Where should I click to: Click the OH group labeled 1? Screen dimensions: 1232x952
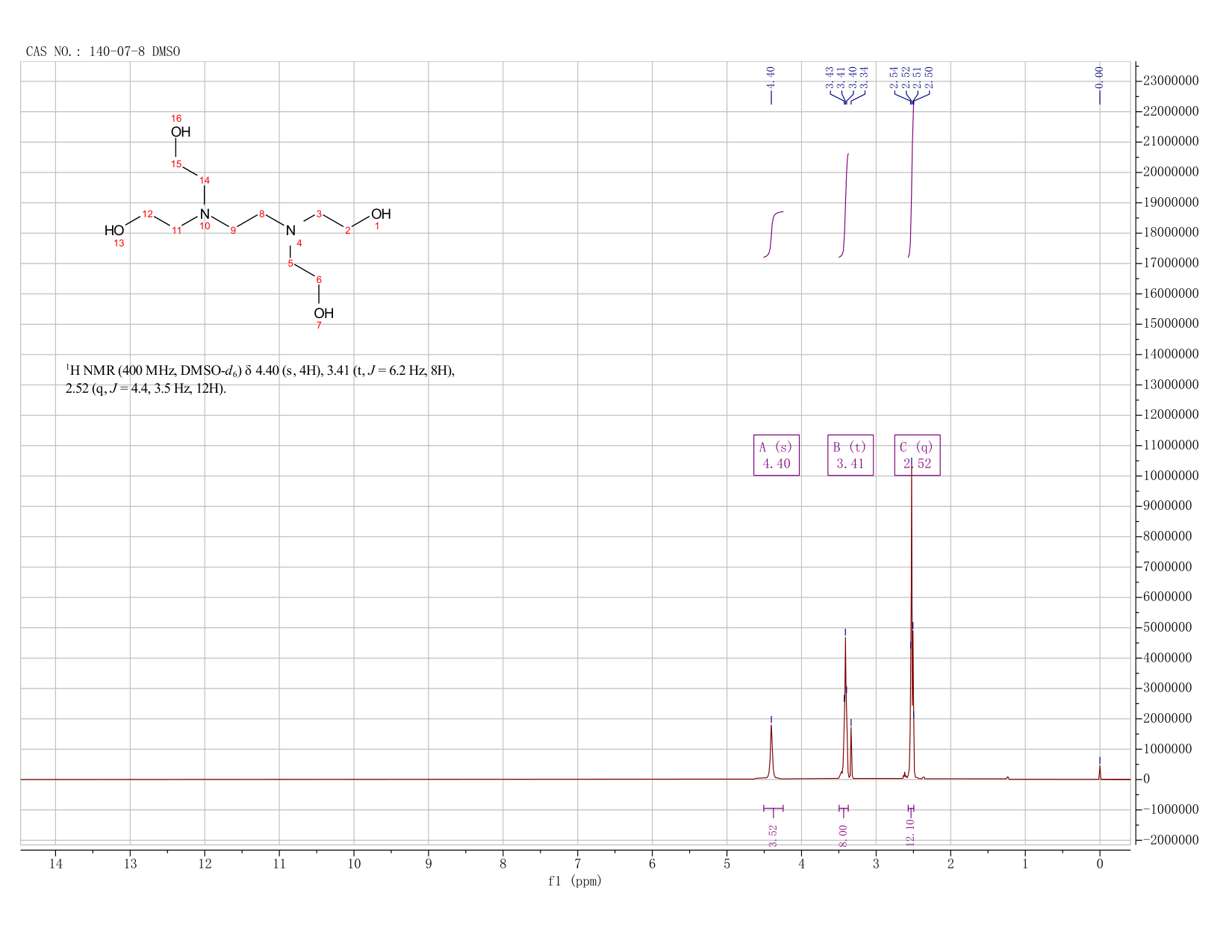[x=381, y=214]
